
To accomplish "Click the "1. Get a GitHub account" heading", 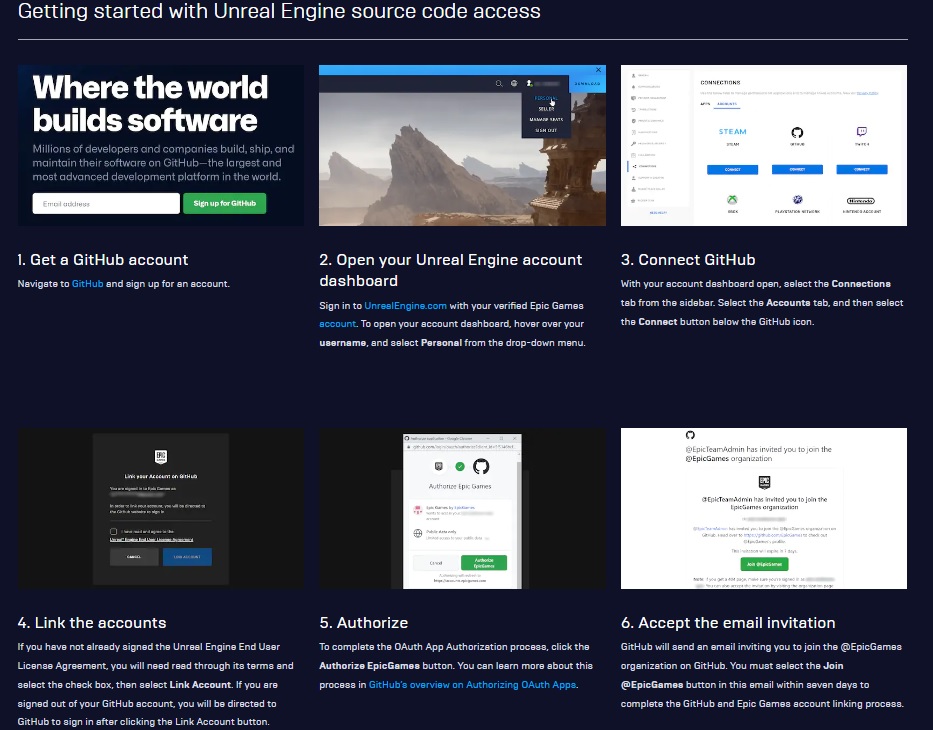I will tap(103, 260).
